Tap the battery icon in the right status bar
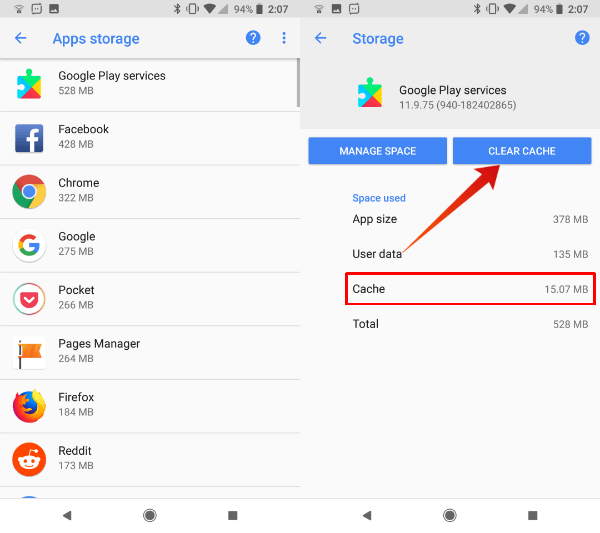The width and height of the screenshot is (600, 533). (559, 8)
